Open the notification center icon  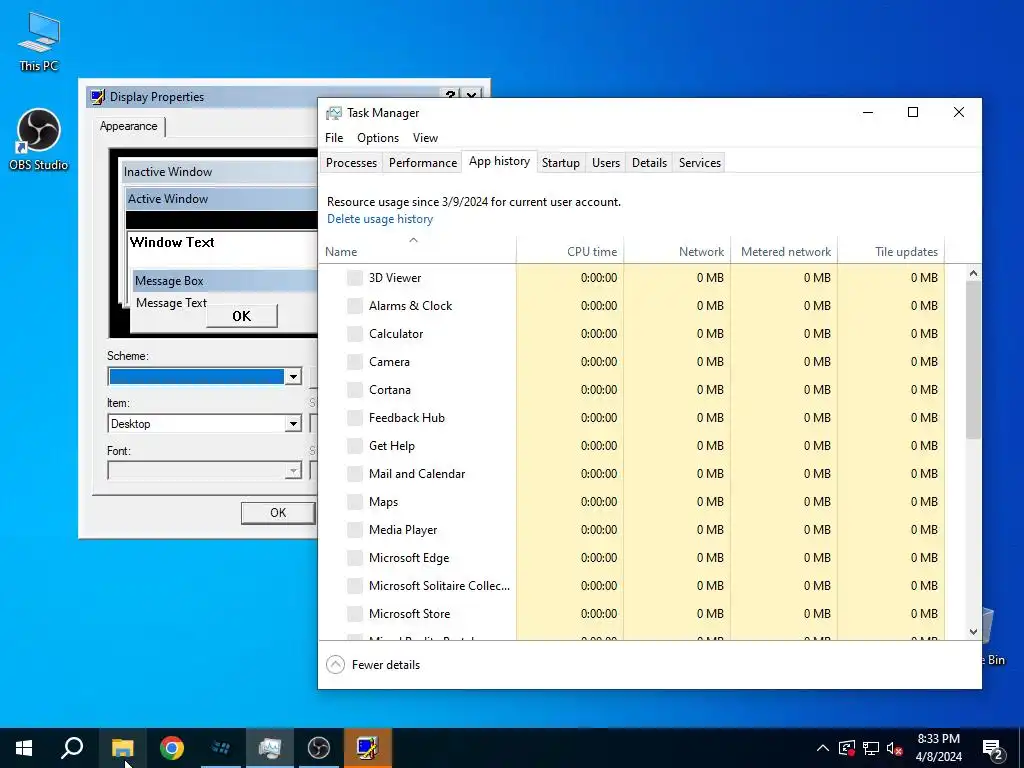pos(993,748)
